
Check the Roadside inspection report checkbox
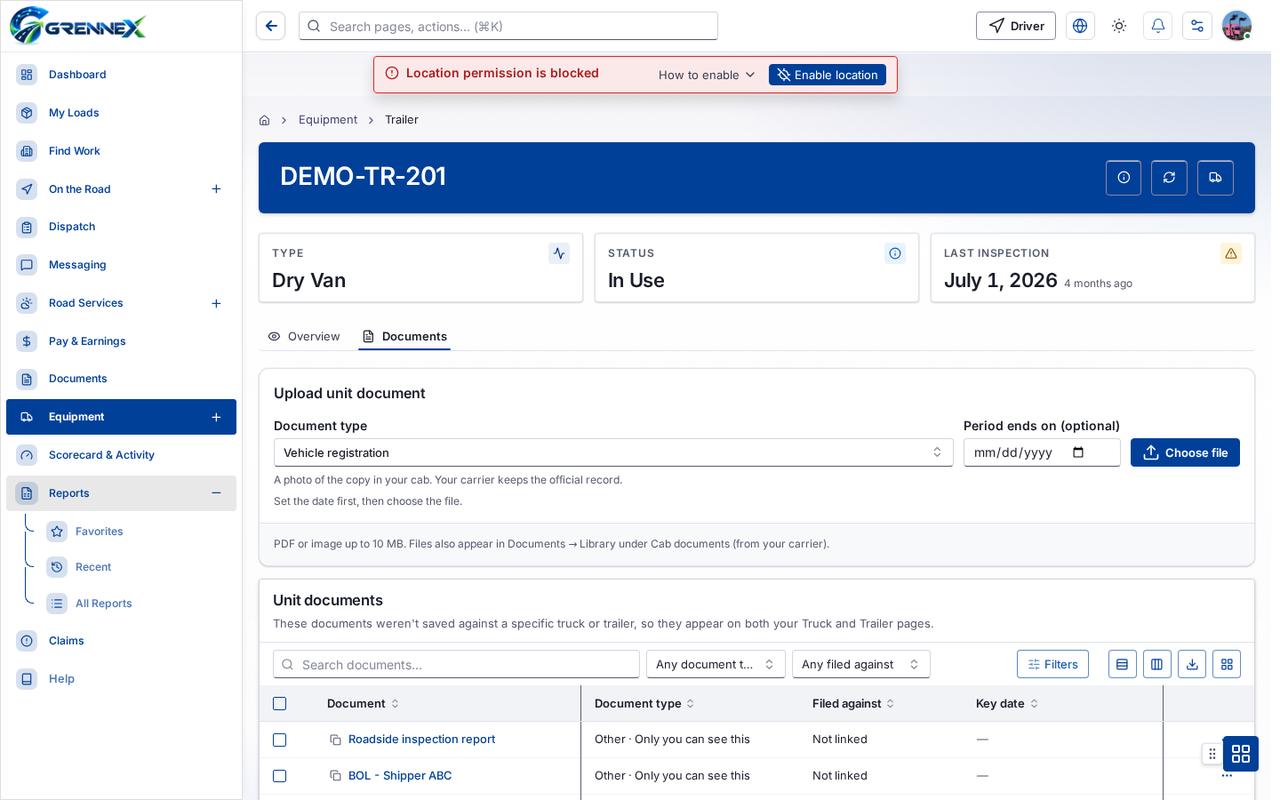click(280, 740)
